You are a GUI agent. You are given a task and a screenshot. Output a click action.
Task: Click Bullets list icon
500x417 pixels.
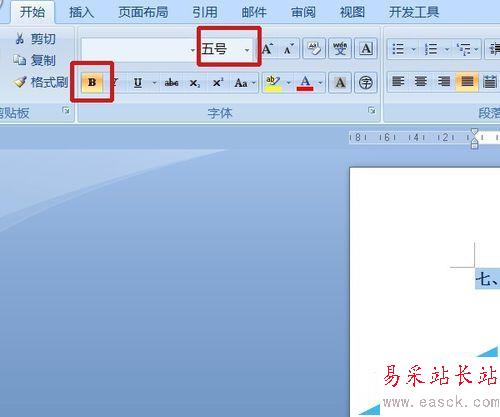[398, 49]
